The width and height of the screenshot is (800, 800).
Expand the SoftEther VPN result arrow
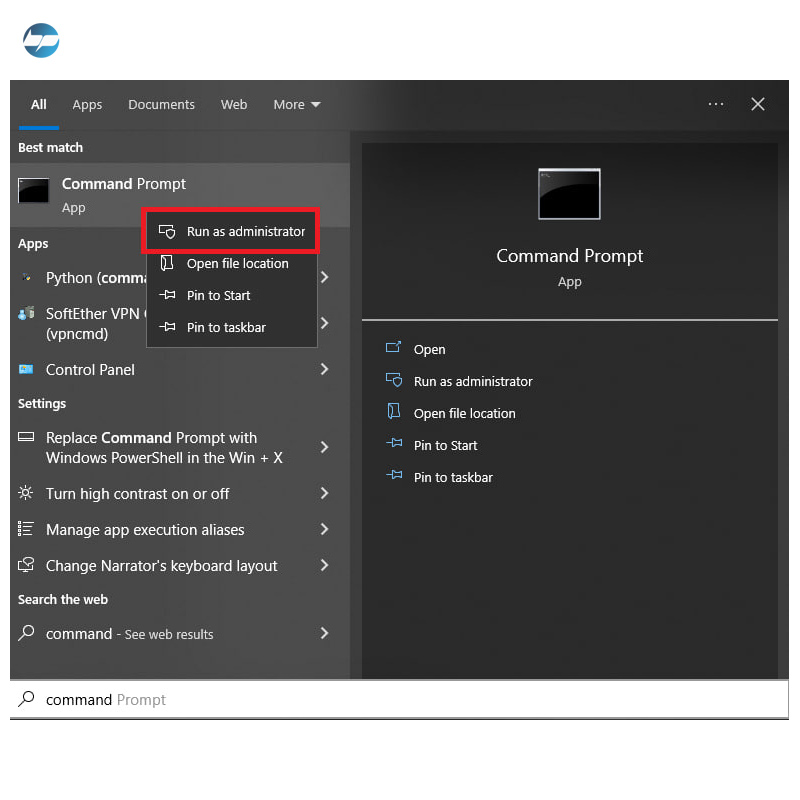click(324, 323)
